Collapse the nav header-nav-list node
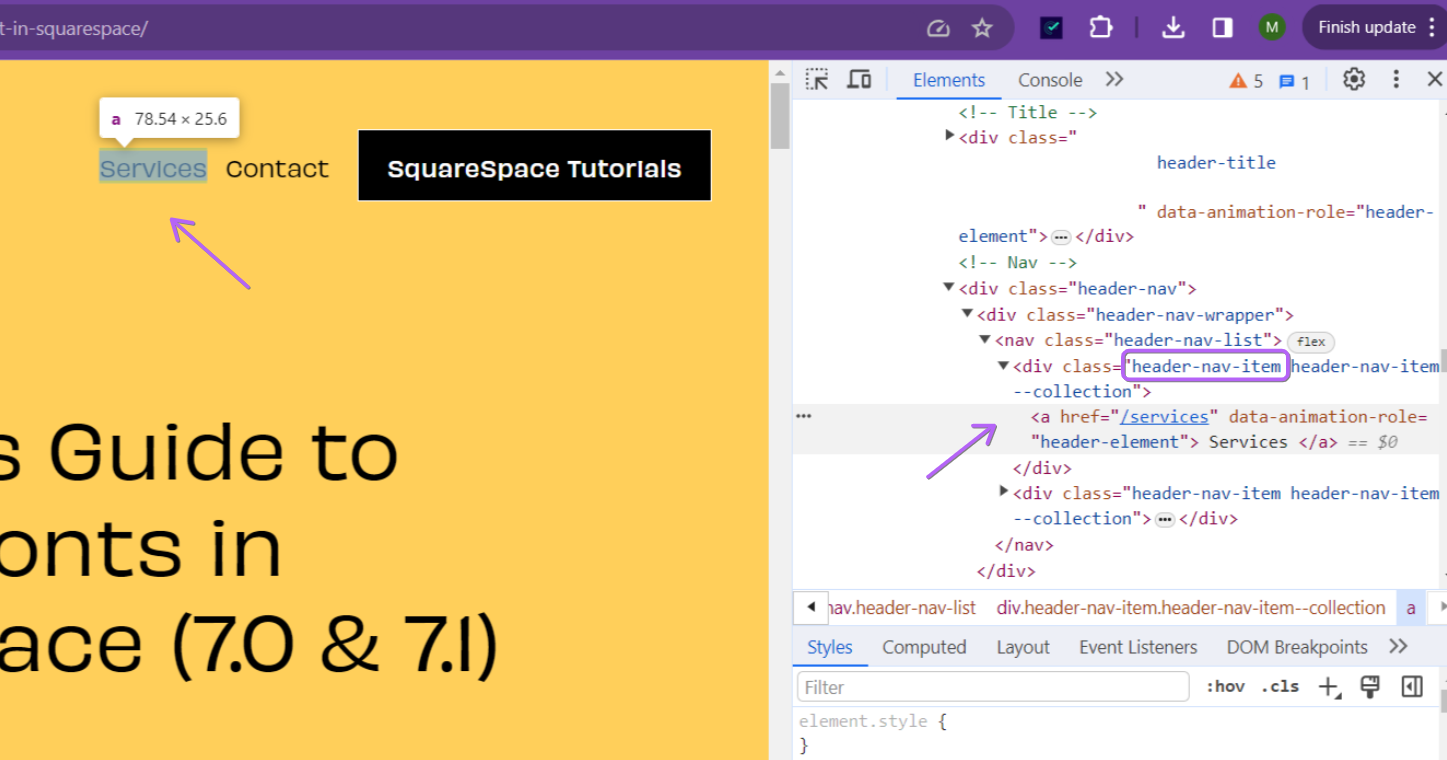This screenshot has height=760, width=1447. click(x=985, y=340)
